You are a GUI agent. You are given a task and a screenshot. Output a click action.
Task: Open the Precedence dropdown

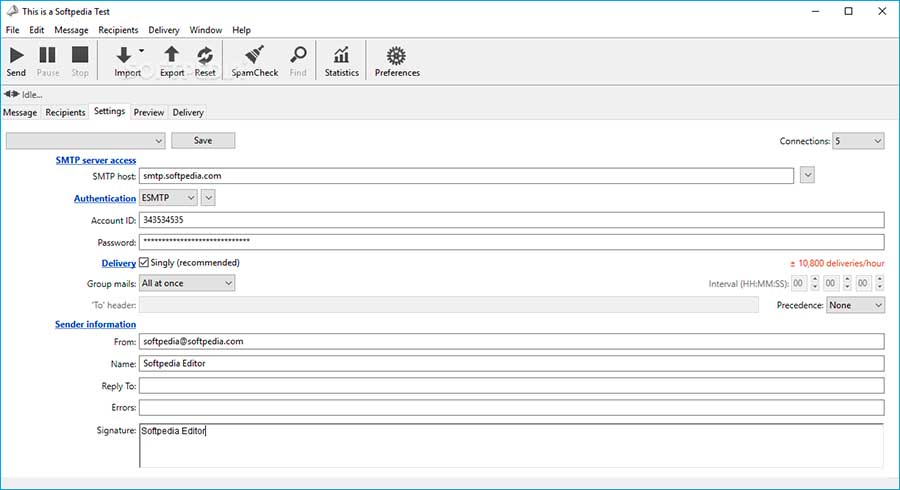855,305
